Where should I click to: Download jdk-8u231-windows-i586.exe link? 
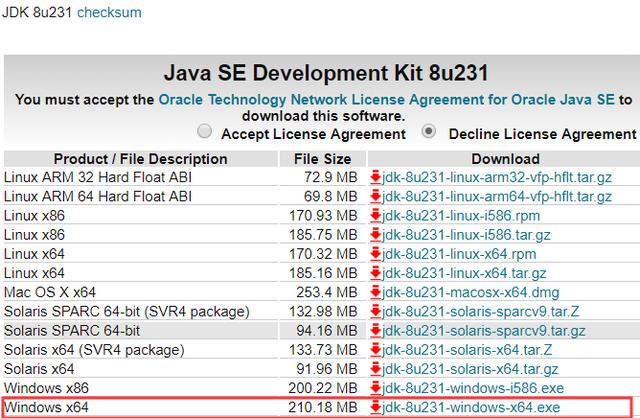click(x=473, y=388)
